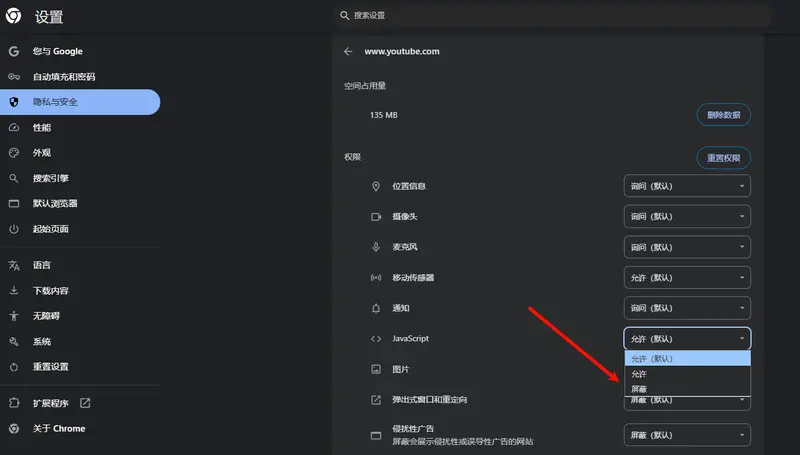Viewport: 800px width, 455px height.
Task: Click the 删除数据 button
Action: coord(723,115)
